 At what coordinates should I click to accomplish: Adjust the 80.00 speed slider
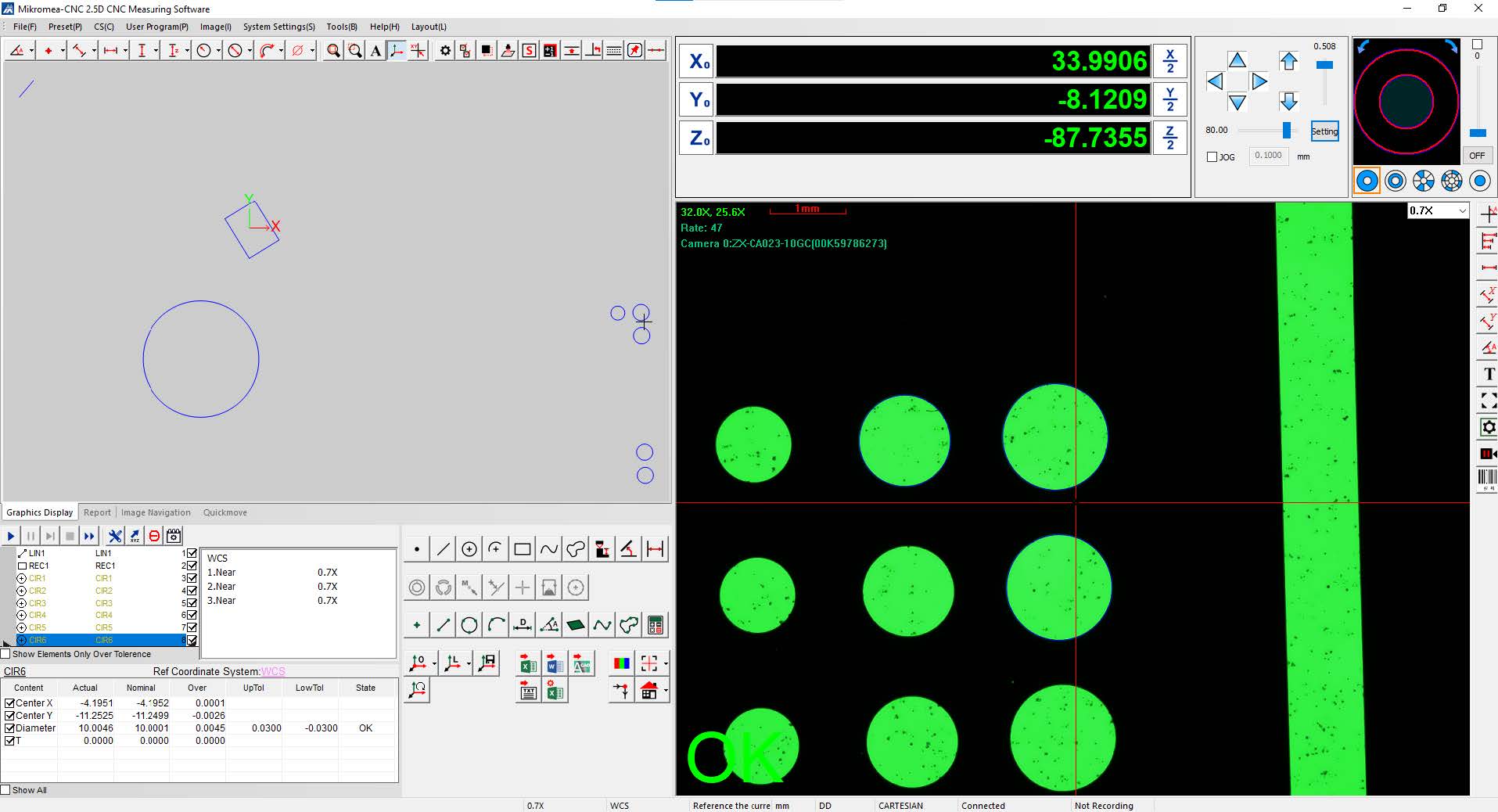point(1286,131)
